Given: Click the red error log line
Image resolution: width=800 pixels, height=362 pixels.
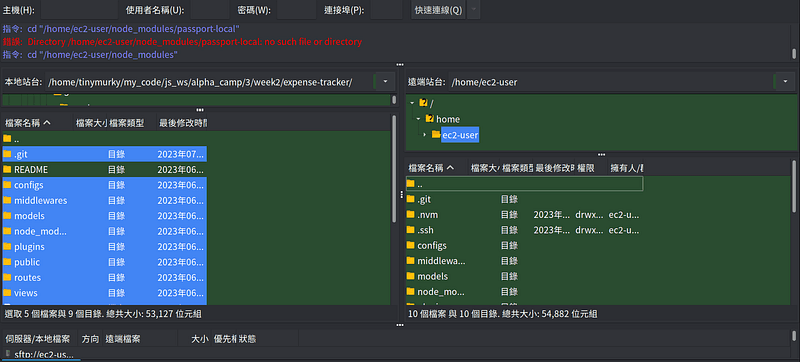Looking at the screenshot, I should (x=183, y=42).
